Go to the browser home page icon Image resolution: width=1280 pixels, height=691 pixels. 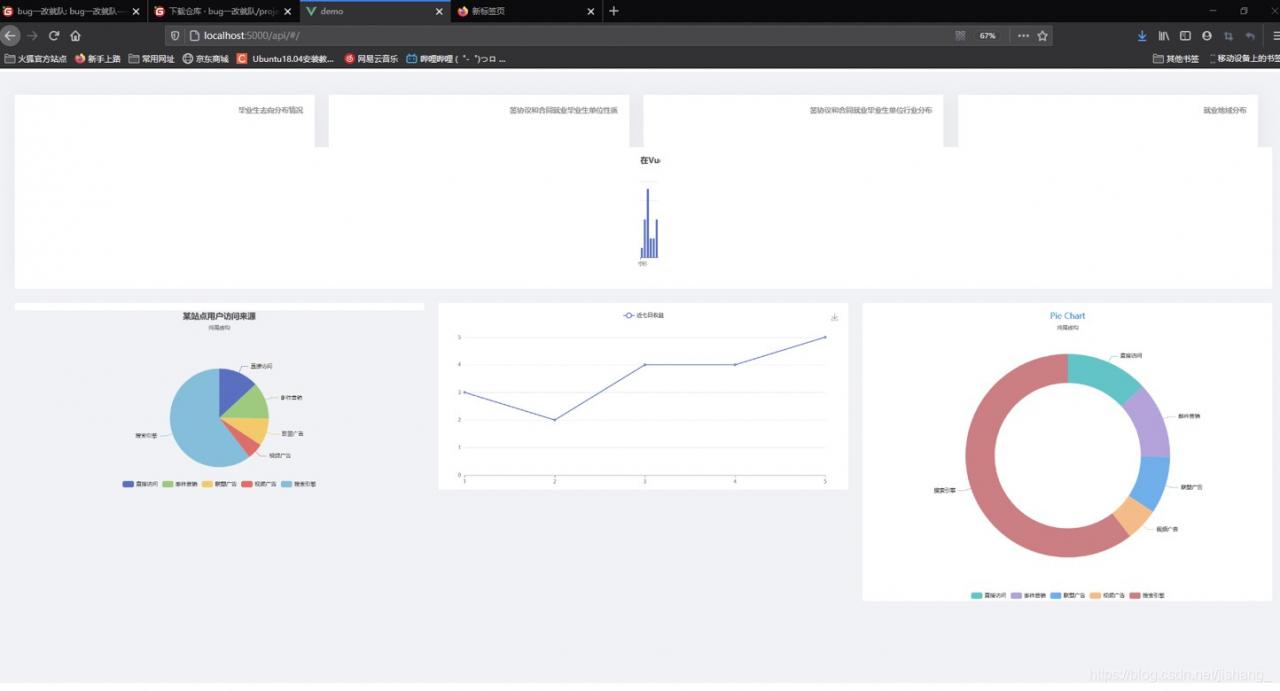coord(76,35)
